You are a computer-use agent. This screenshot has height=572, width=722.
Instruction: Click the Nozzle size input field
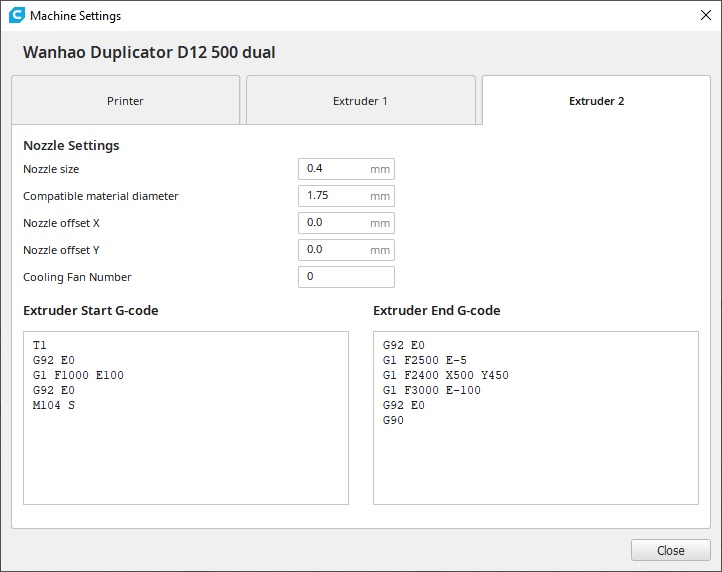click(x=346, y=169)
